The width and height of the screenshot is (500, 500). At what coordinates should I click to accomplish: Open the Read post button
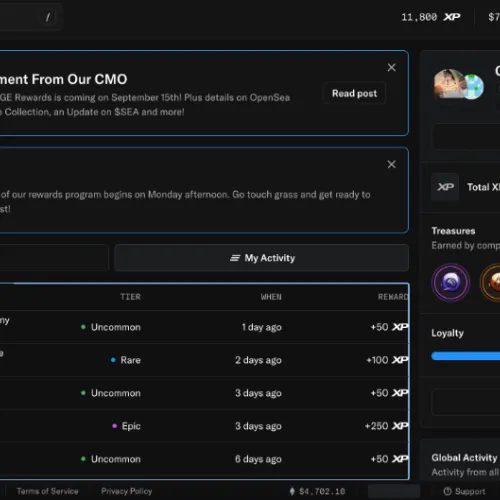coord(354,93)
